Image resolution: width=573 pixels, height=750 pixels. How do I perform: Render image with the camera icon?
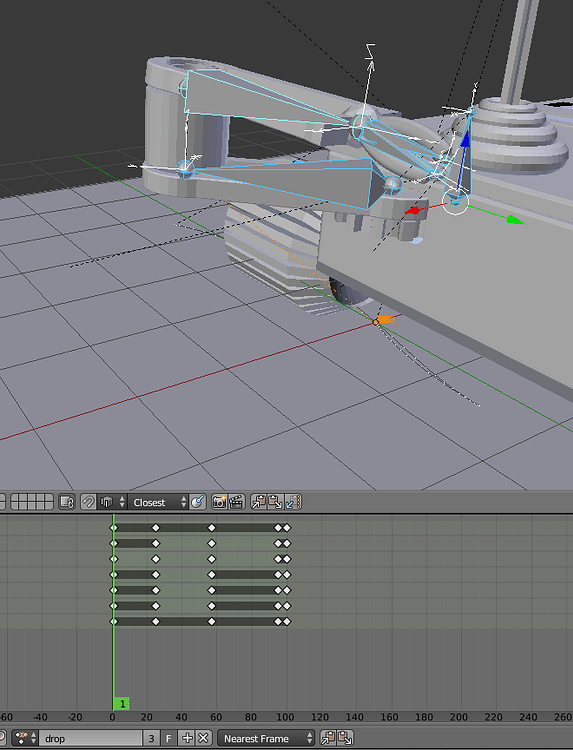click(219, 502)
